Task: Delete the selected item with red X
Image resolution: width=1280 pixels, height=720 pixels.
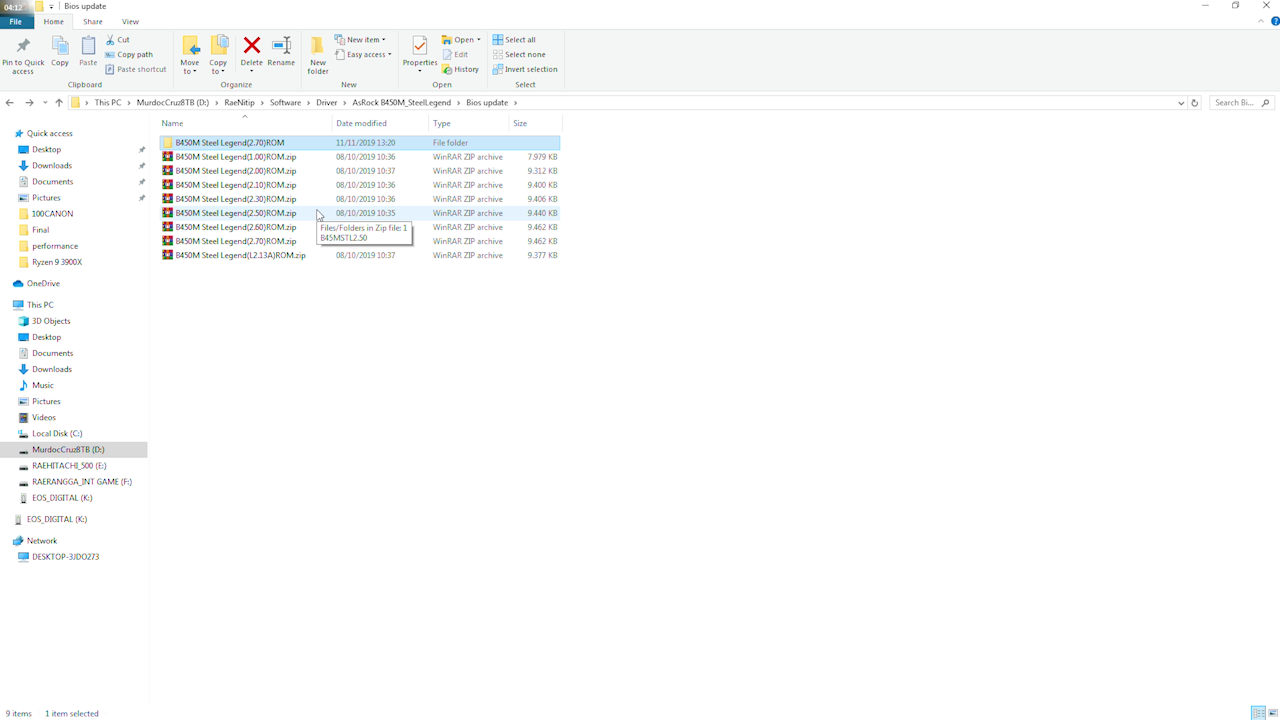Action: [252, 52]
